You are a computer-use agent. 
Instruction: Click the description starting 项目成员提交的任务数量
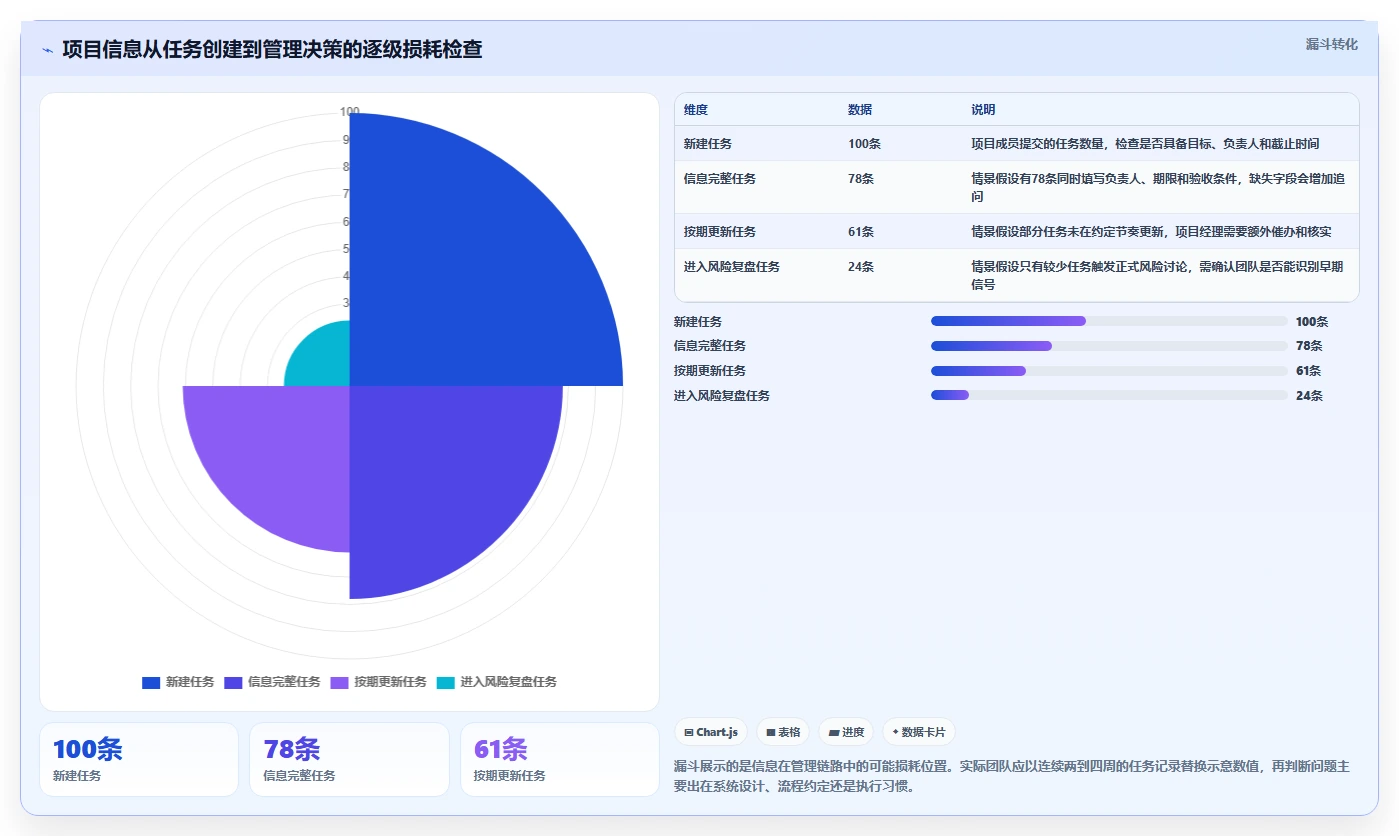coord(1145,144)
